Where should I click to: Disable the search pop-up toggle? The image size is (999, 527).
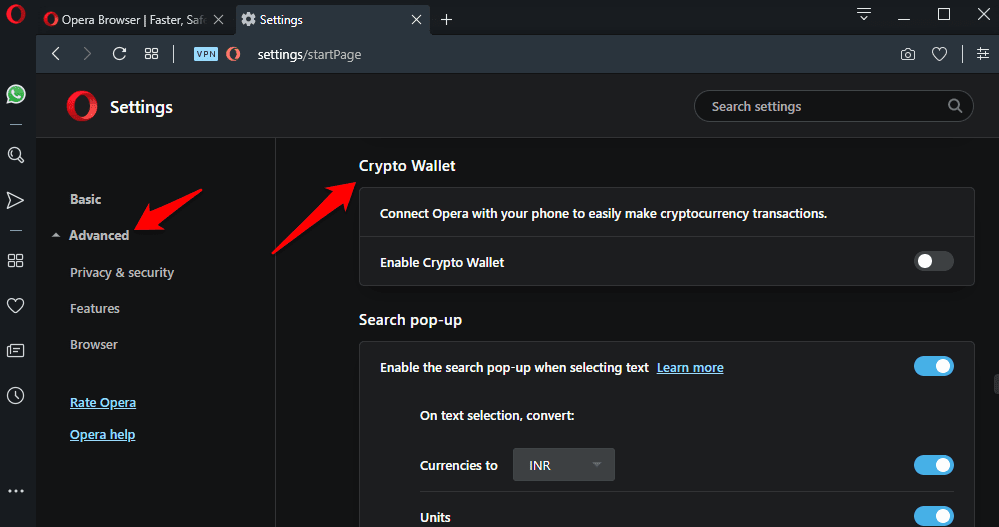[x=933, y=366]
